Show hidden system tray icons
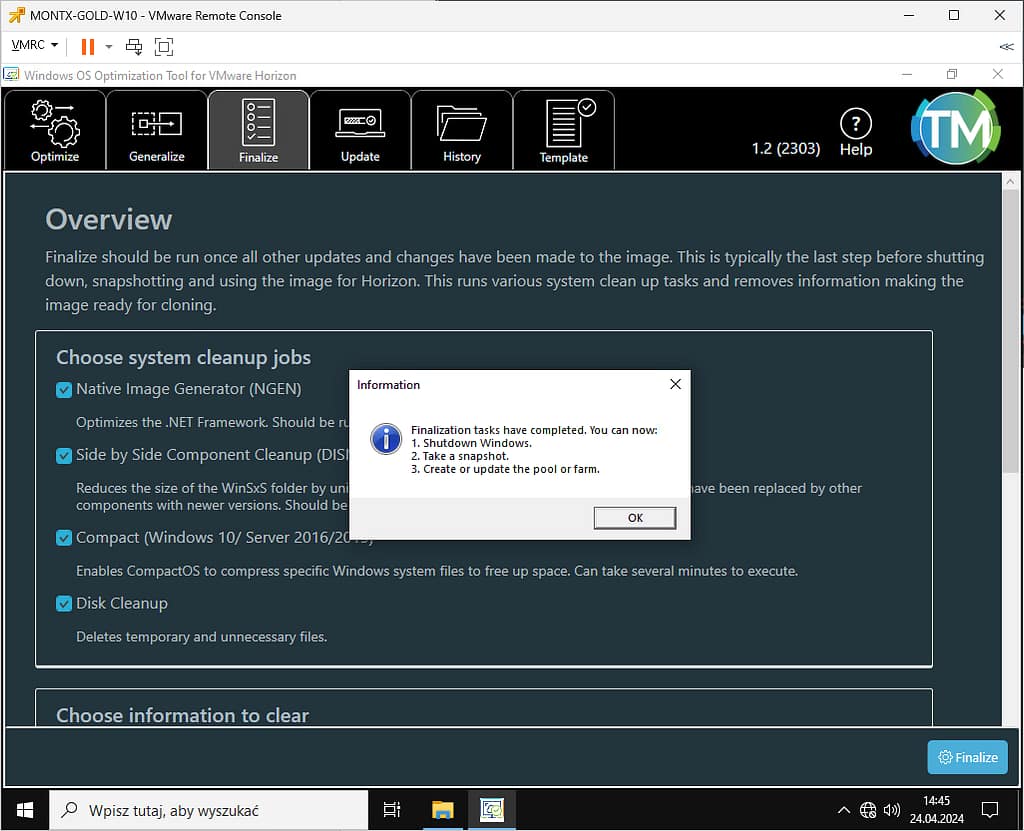The height and width of the screenshot is (831, 1024). click(x=843, y=810)
